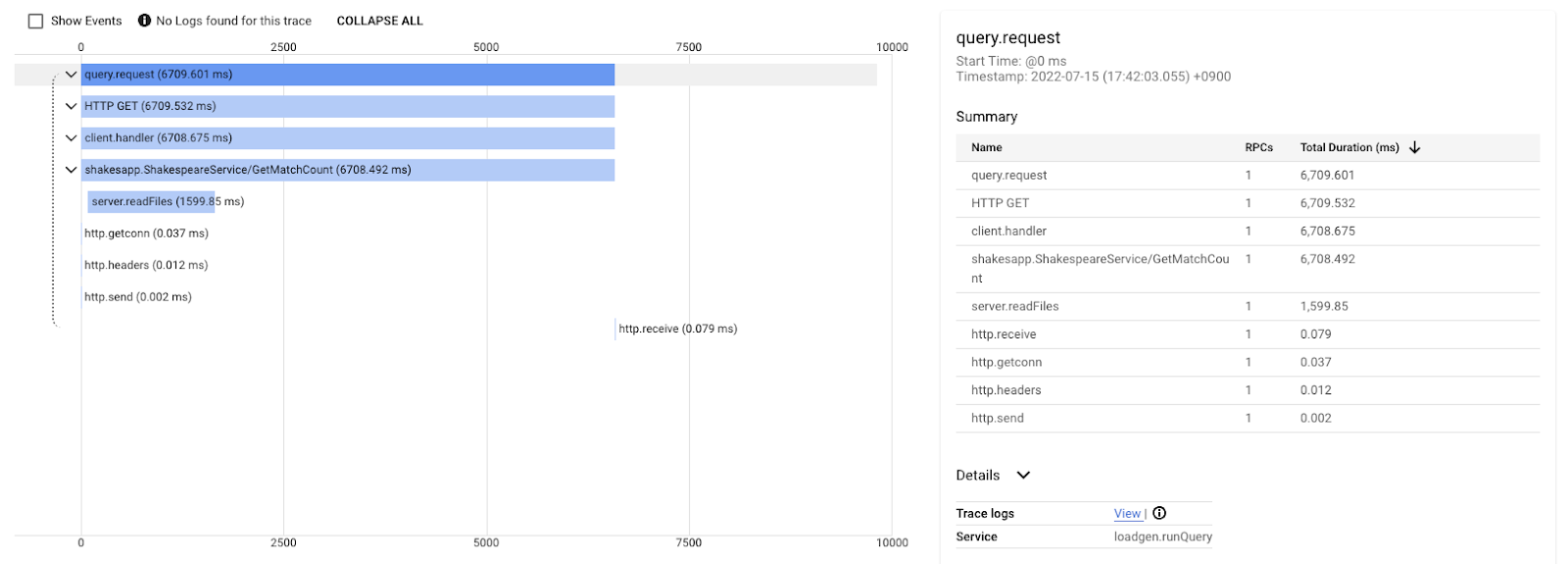This screenshot has width=1568, height=564.
Task: Click the info icon next to View link
Action: click(1159, 514)
